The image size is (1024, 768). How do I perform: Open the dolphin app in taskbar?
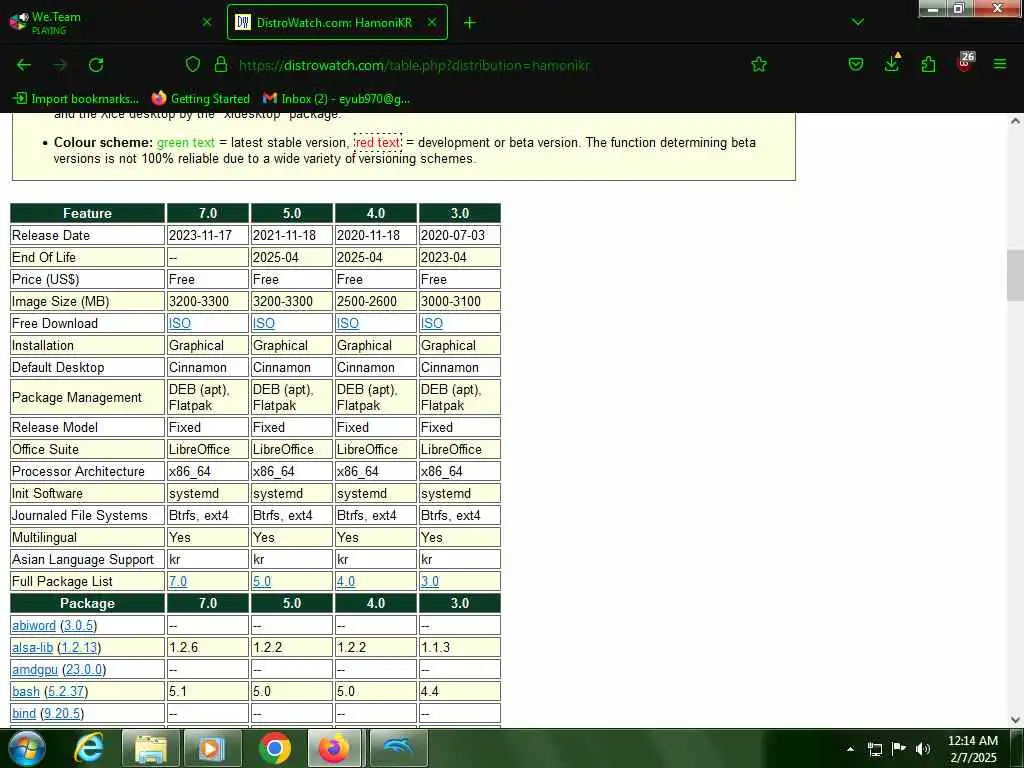398,748
